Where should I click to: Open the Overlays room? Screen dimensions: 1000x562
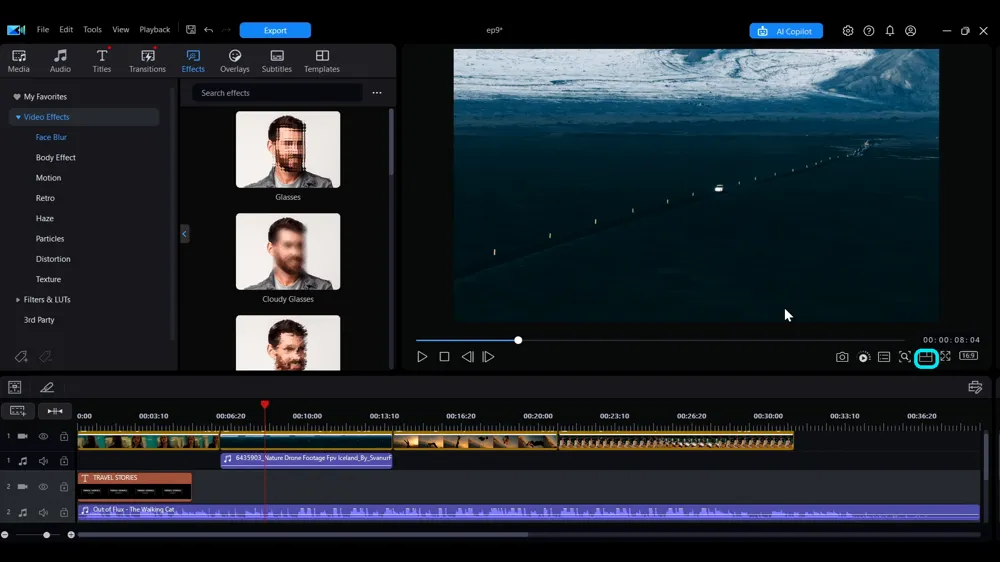[235, 61]
